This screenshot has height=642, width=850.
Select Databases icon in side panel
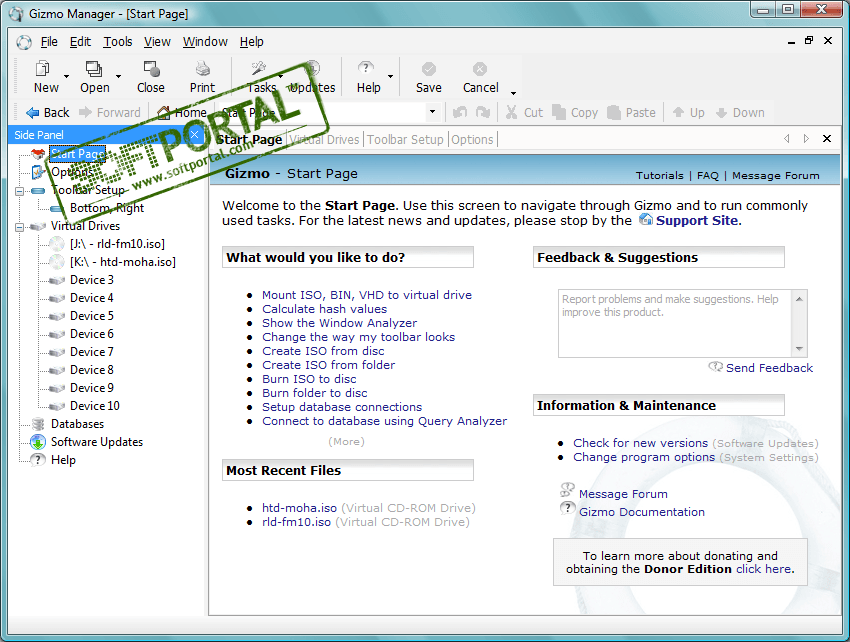[x=38, y=424]
